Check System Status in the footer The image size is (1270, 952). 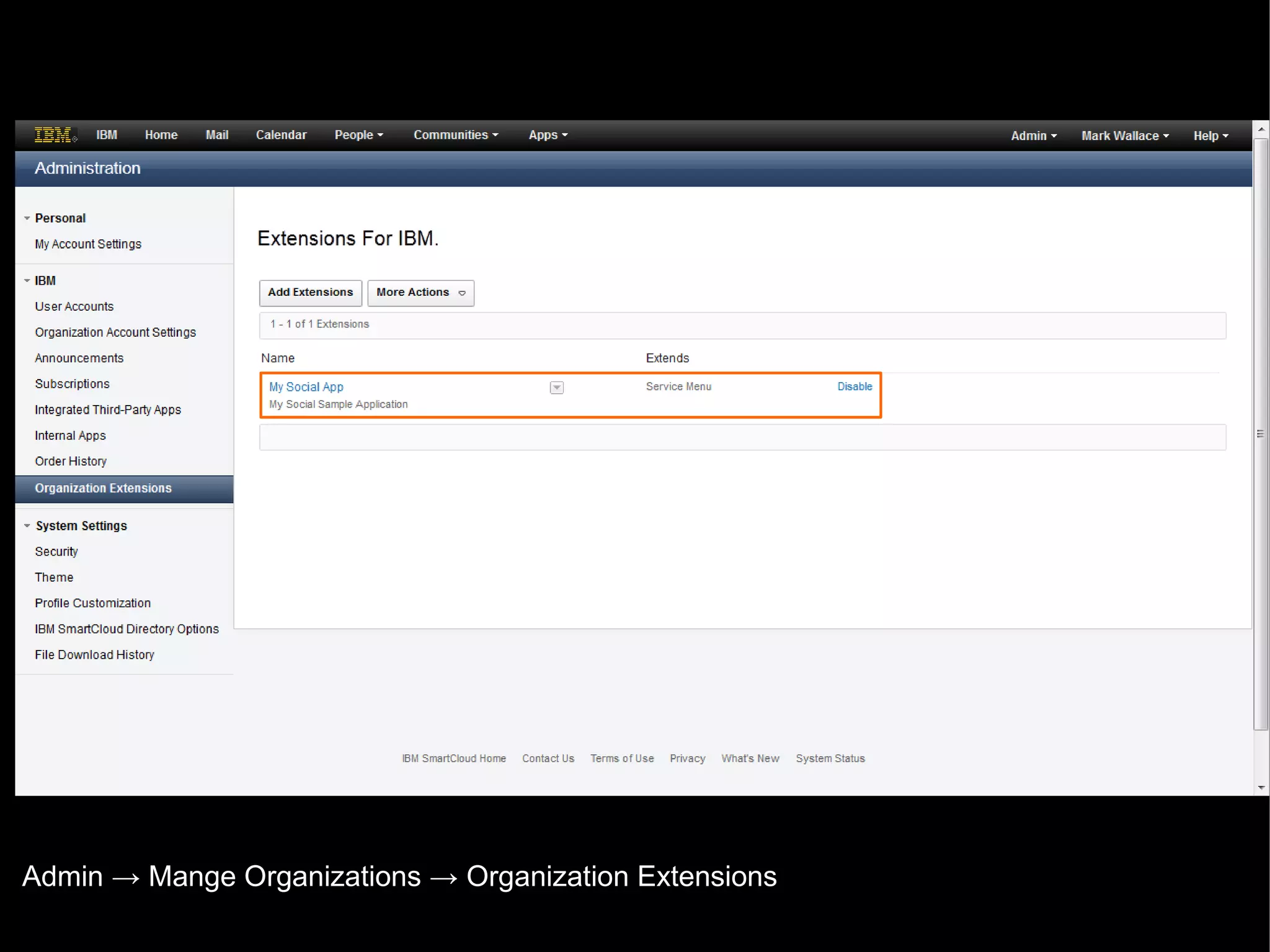(830, 758)
